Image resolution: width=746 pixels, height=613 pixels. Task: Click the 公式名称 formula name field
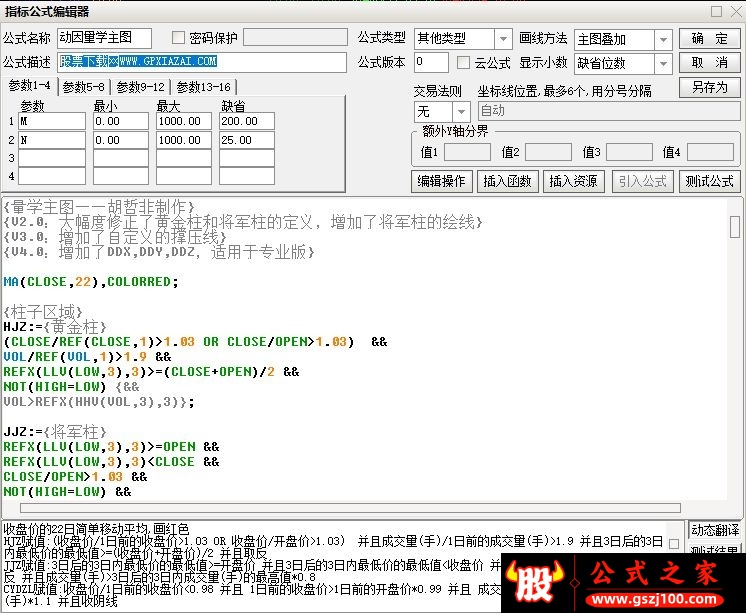tap(104, 38)
